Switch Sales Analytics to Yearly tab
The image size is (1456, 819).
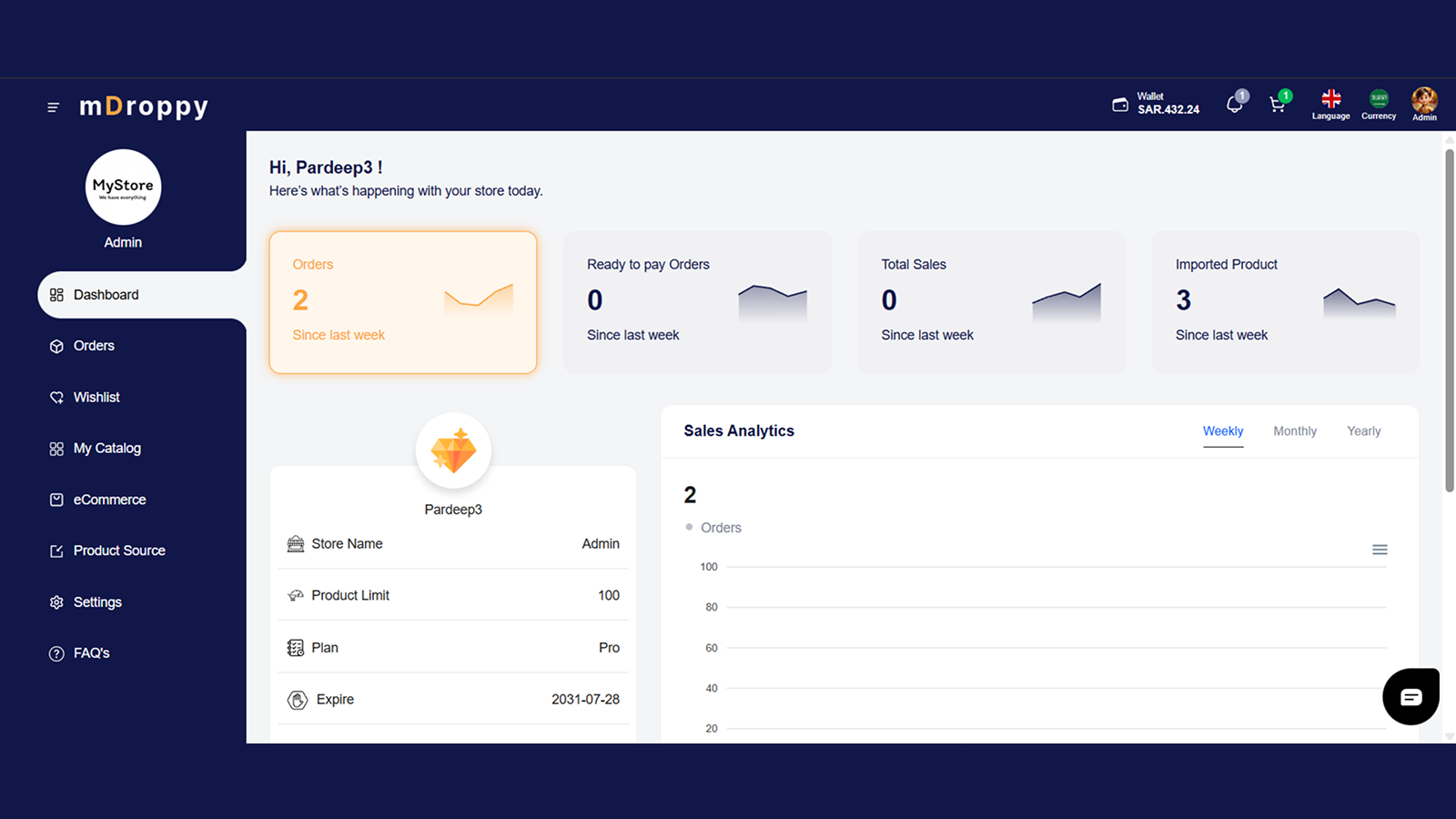1363,431
